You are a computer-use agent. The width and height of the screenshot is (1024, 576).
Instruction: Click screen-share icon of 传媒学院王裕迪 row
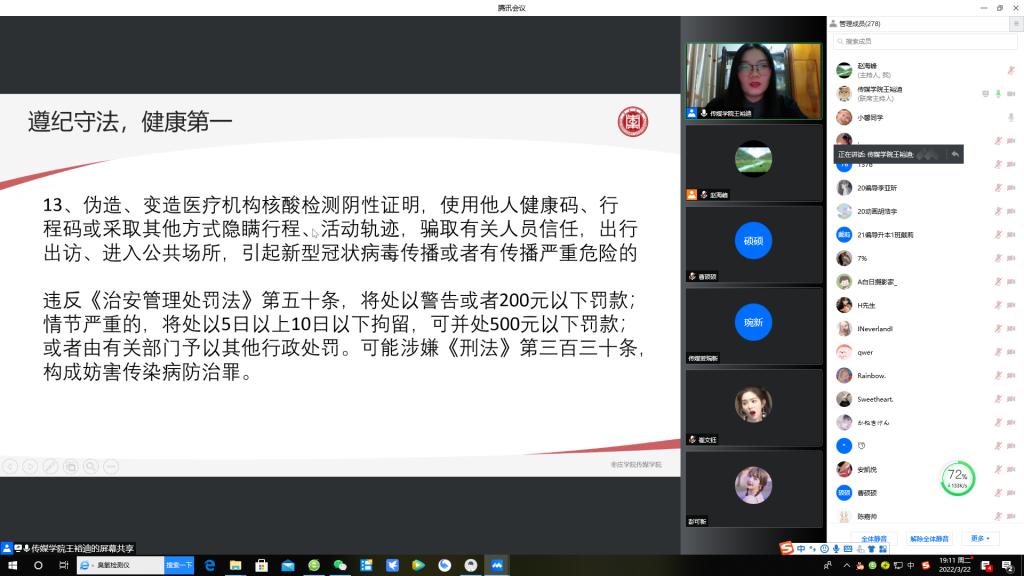pyautogui.click(x=985, y=94)
